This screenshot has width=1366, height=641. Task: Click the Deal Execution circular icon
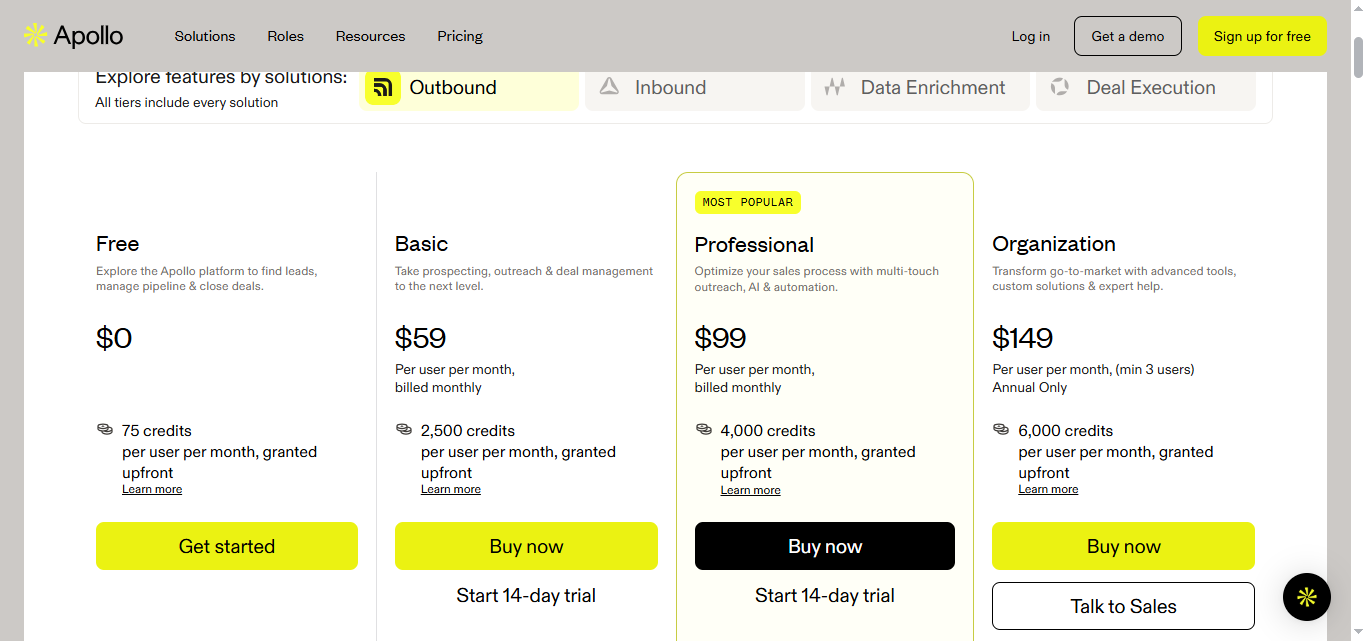[x=1059, y=87]
